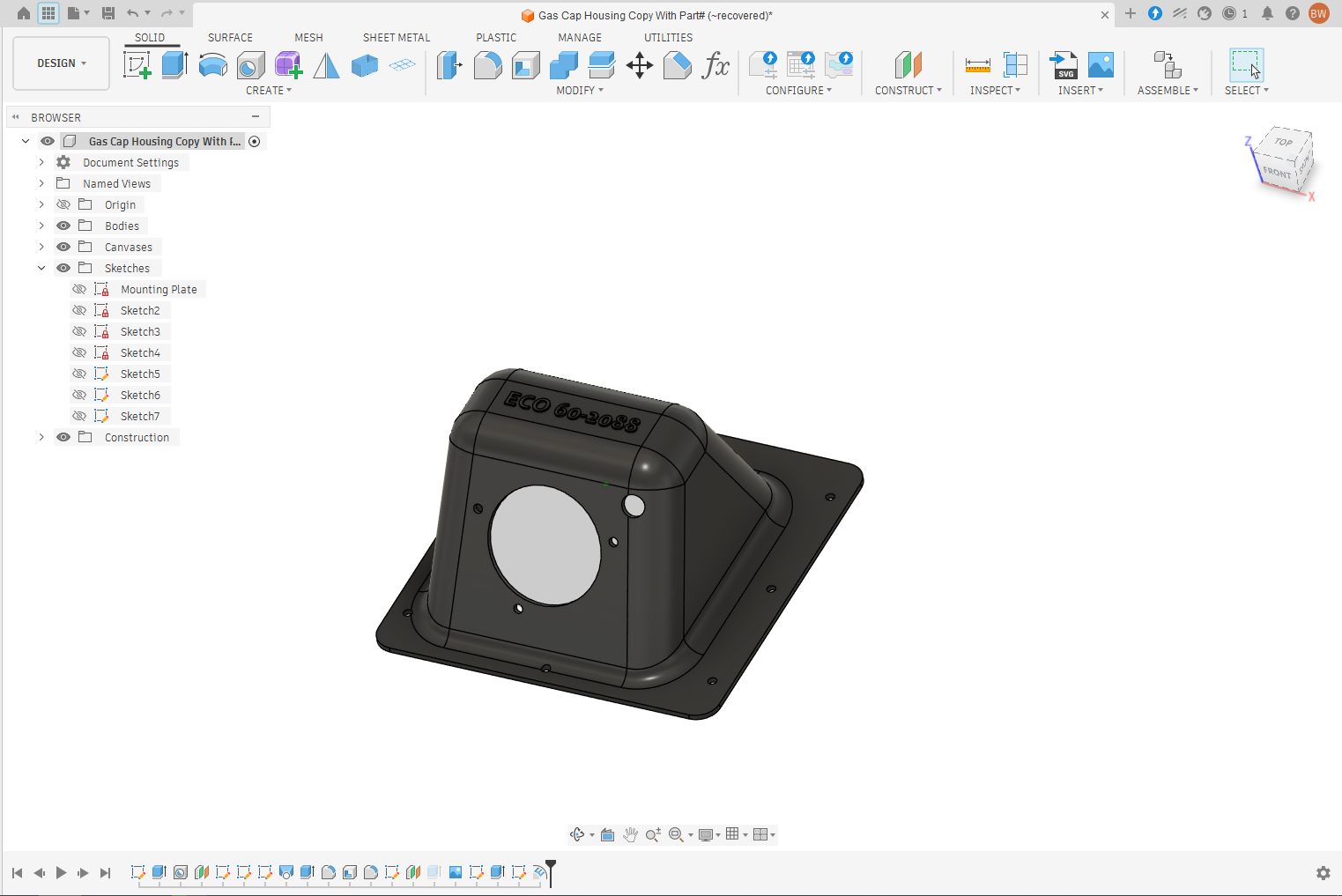Select the Create Sketch tool
This screenshot has height=896, width=1342.
click(x=137, y=65)
